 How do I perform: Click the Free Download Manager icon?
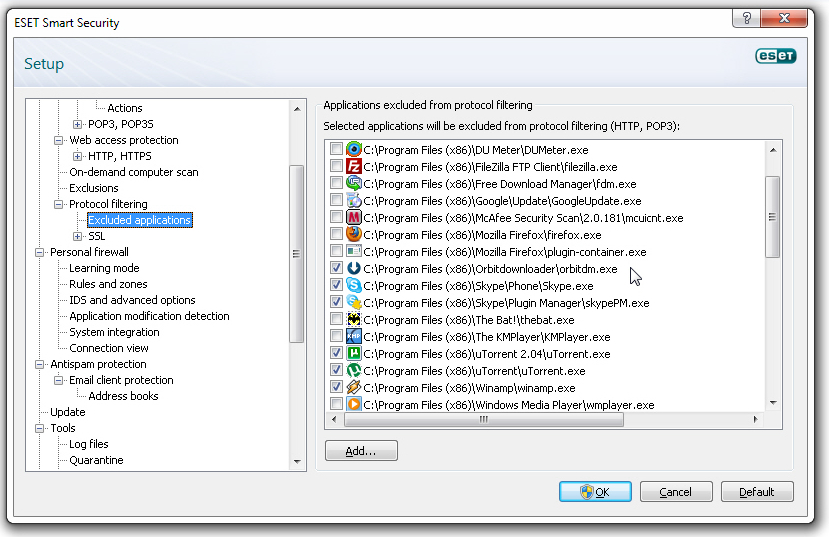(354, 183)
